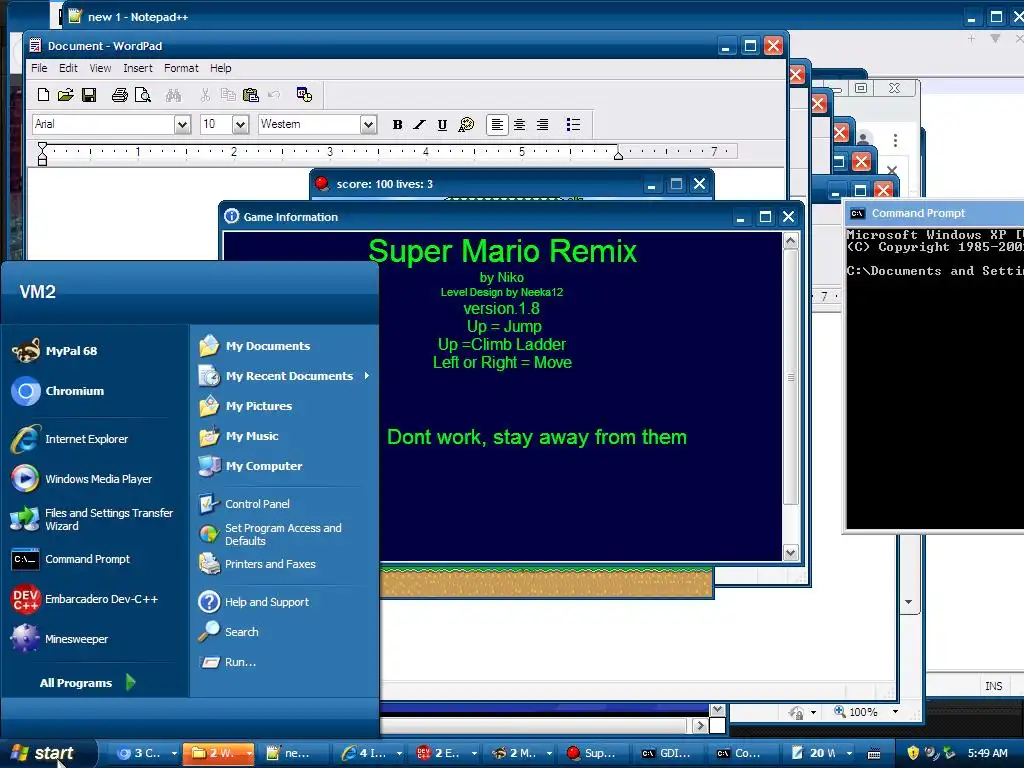Toggle Underline formatting in WordPad
Viewport: 1024px width, 768px height.
[442, 125]
